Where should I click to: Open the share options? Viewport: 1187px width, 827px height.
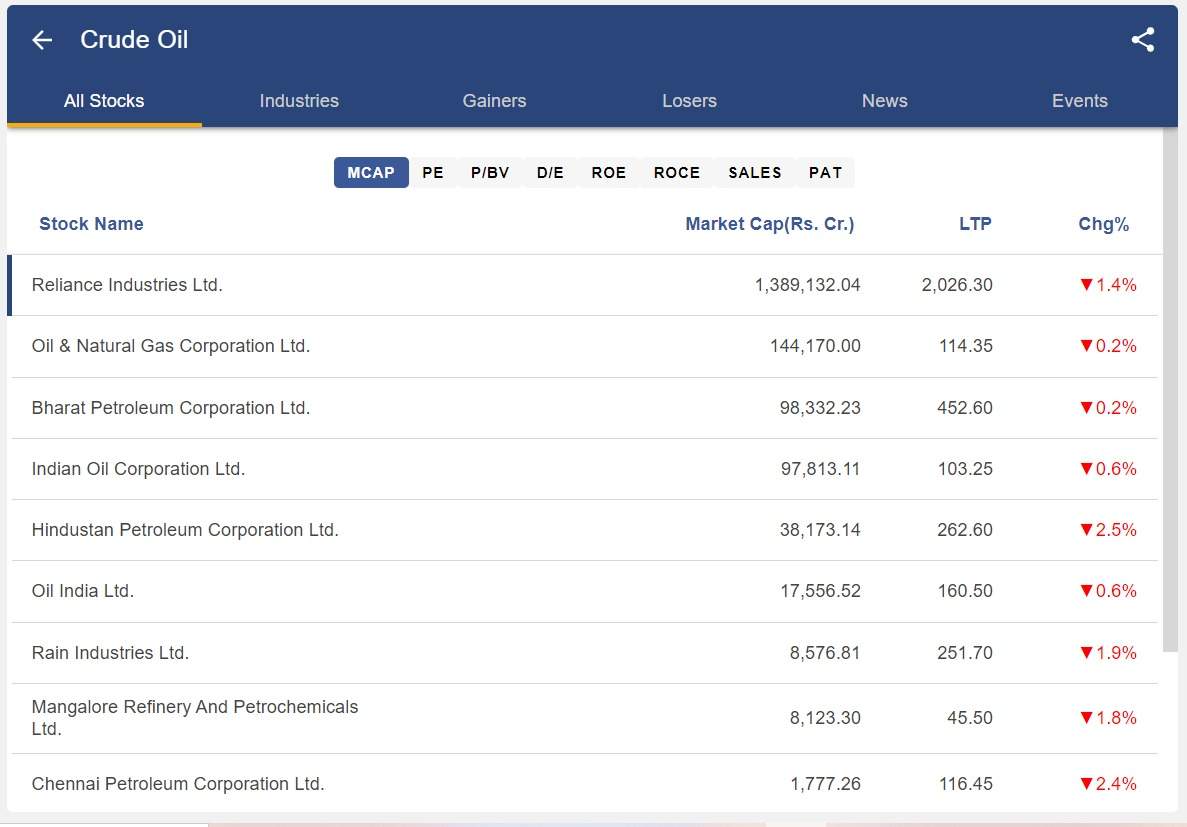pos(1143,40)
